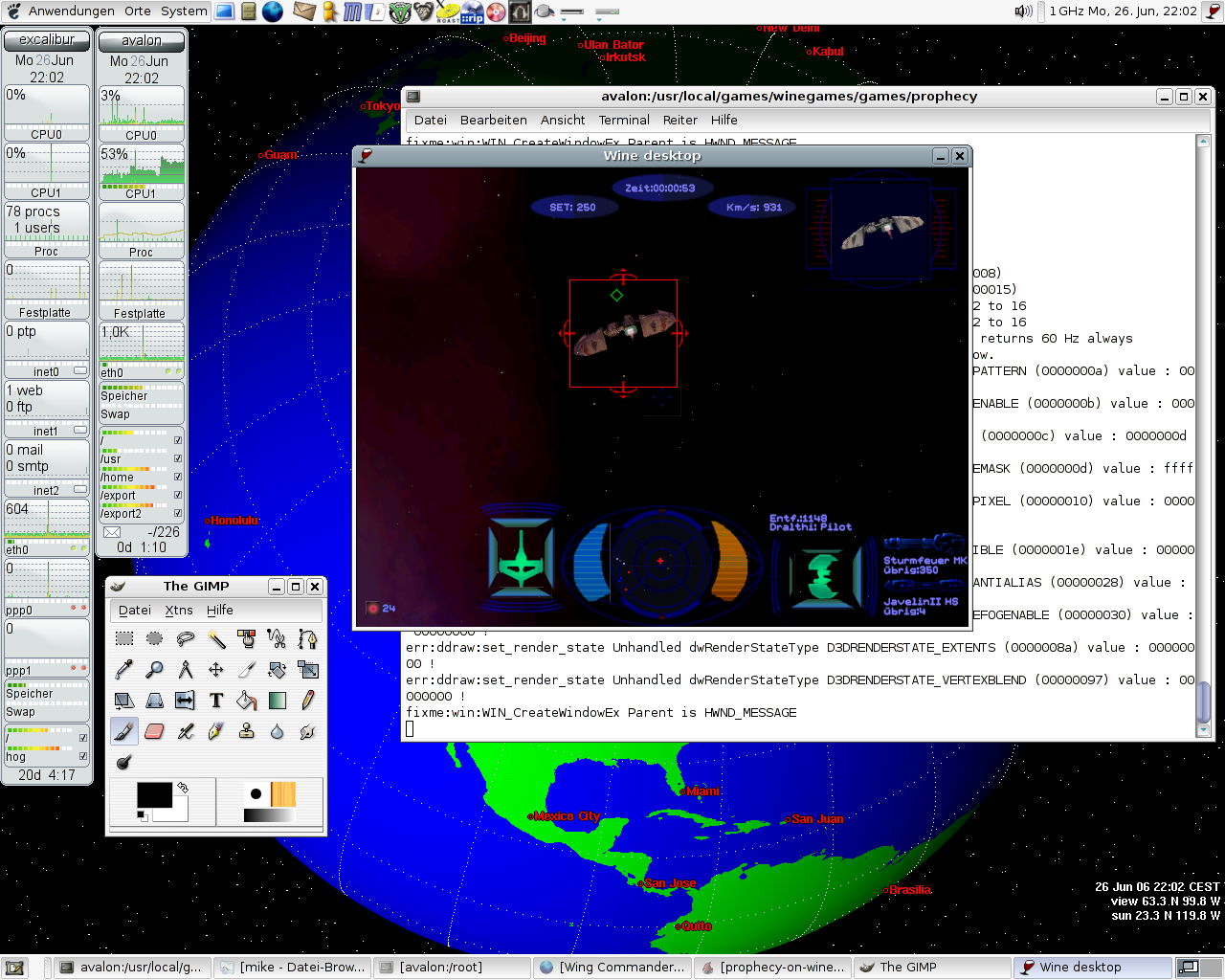Image resolution: width=1225 pixels, height=980 pixels.
Task: Toggle the /home disk checkbox in avalon monitor
Action: click(178, 477)
